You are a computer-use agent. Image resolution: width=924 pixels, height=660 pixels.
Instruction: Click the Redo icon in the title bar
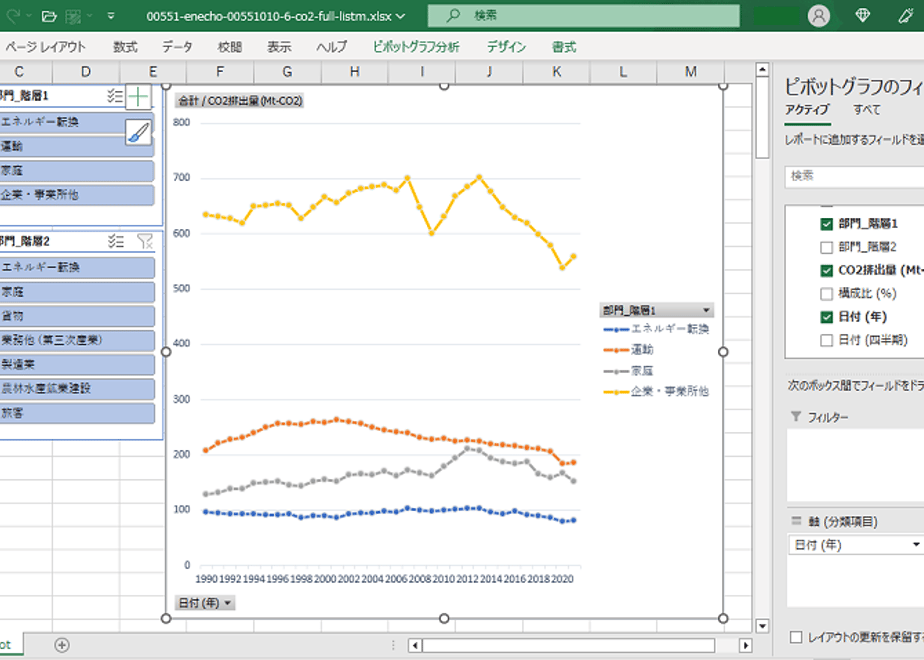coord(12,16)
